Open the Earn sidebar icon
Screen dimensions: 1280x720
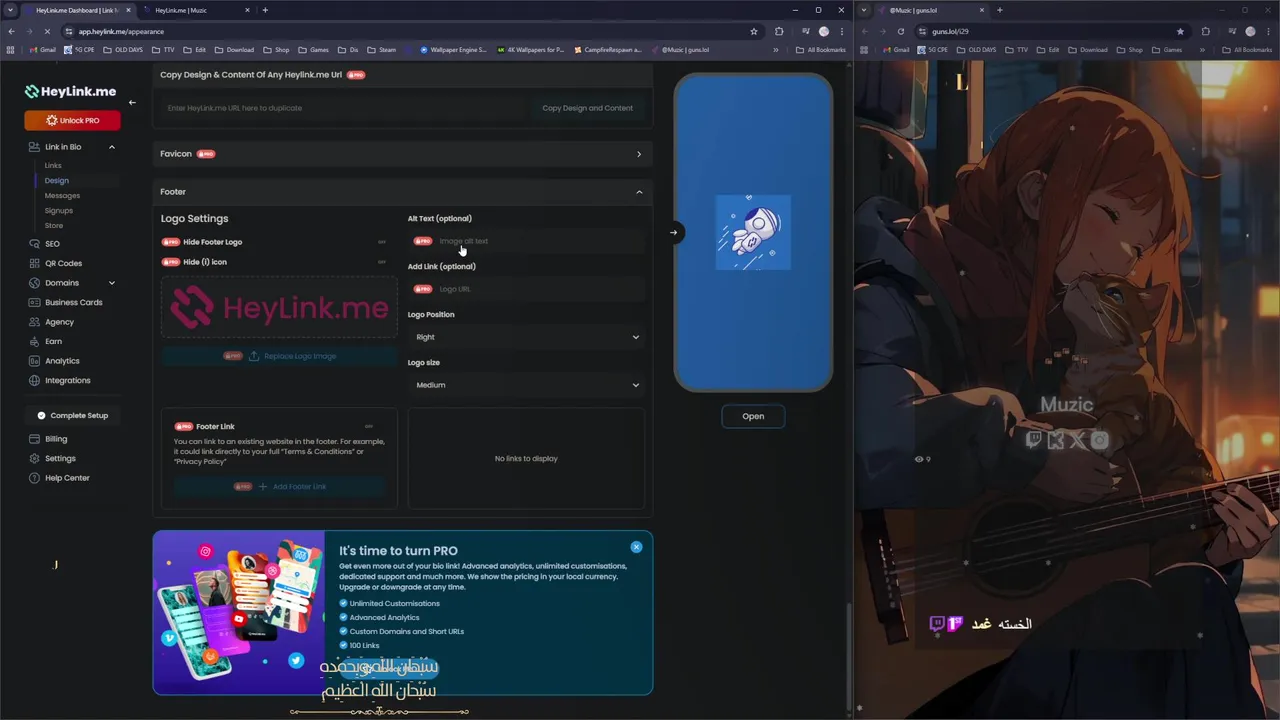pos(35,341)
